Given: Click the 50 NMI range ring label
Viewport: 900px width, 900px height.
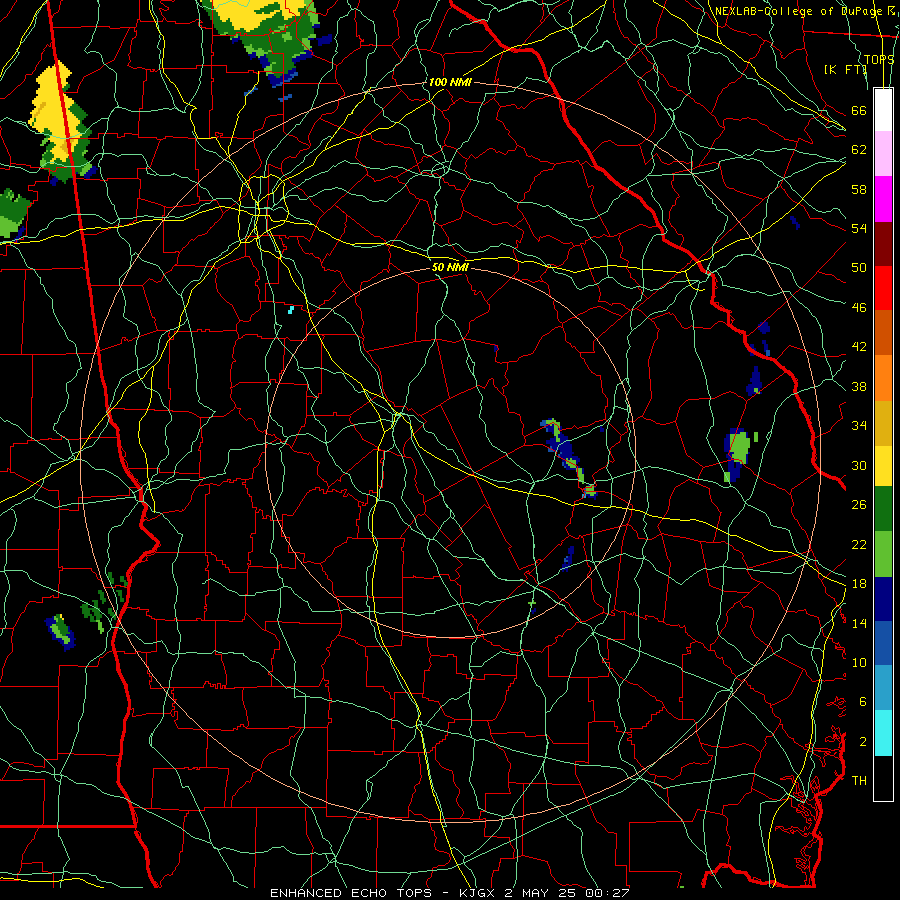Looking at the screenshot, I should (450, 267).
